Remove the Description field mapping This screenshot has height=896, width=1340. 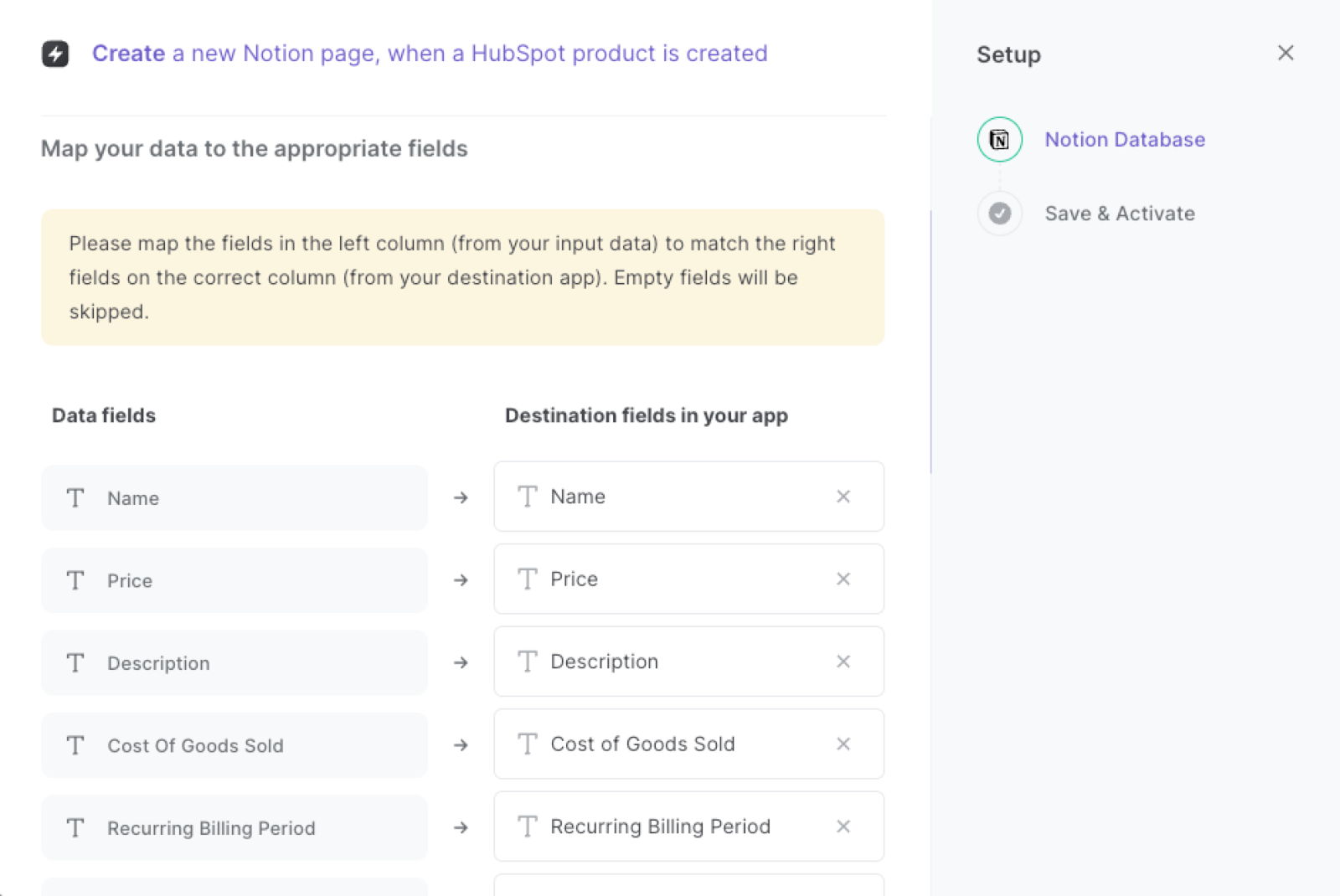point(843,662)
